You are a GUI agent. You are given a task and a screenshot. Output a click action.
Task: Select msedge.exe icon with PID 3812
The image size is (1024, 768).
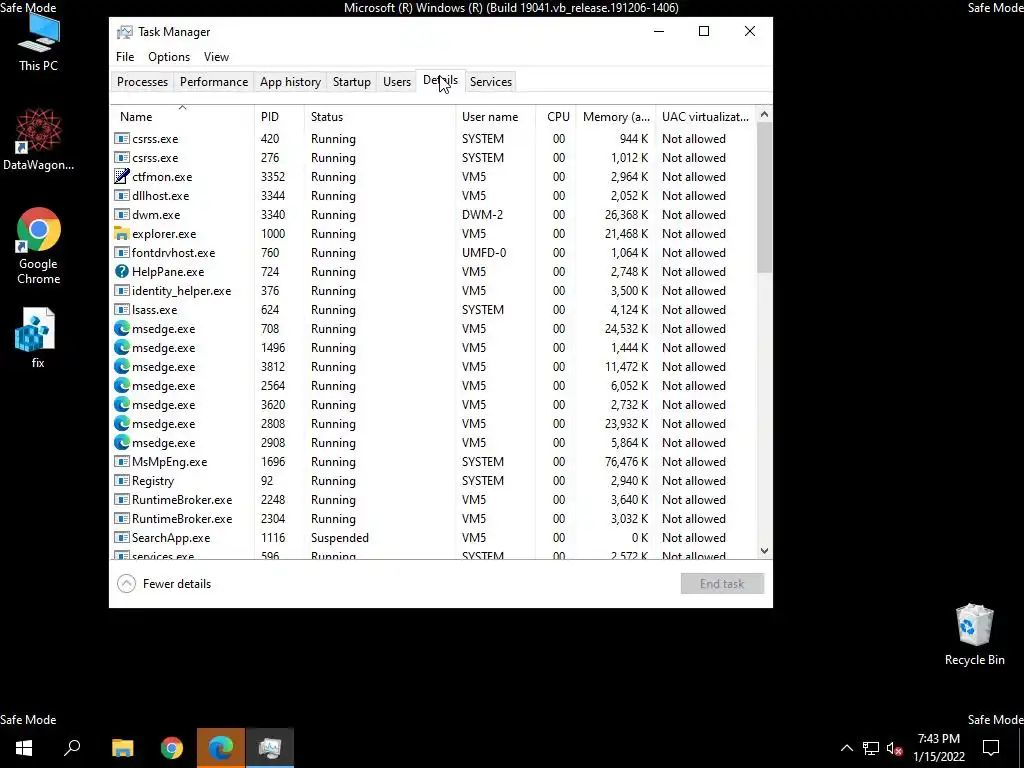(x=121, y=366)
